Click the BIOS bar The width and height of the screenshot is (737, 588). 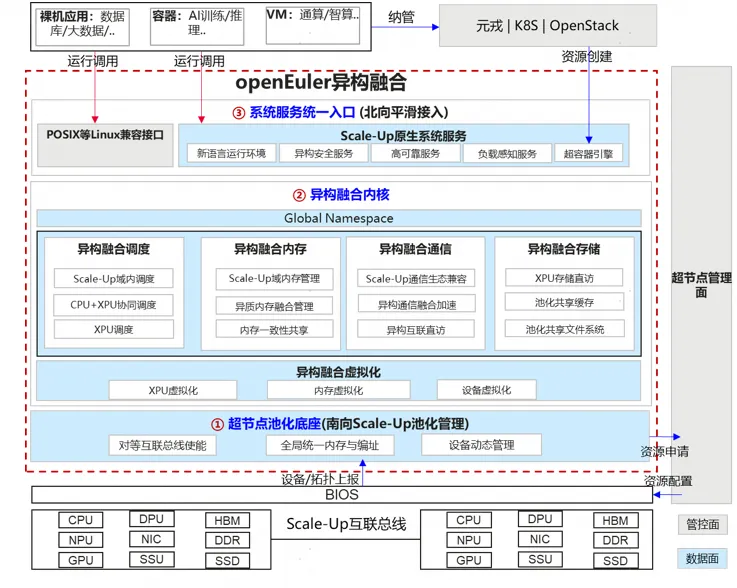click(x=341, y=495)
